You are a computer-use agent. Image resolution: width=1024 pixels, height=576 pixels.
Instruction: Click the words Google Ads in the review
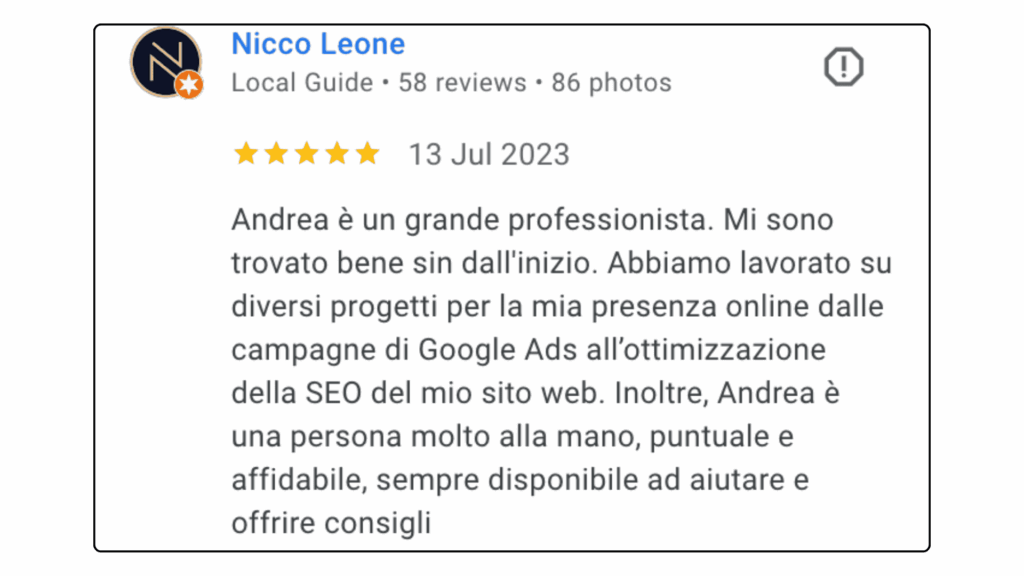tap(498, 350)
